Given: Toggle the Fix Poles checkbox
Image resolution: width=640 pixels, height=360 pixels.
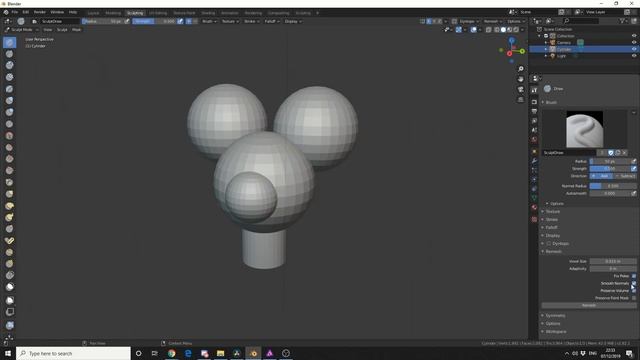Looking at the screenshot, I should pos(633,276).
